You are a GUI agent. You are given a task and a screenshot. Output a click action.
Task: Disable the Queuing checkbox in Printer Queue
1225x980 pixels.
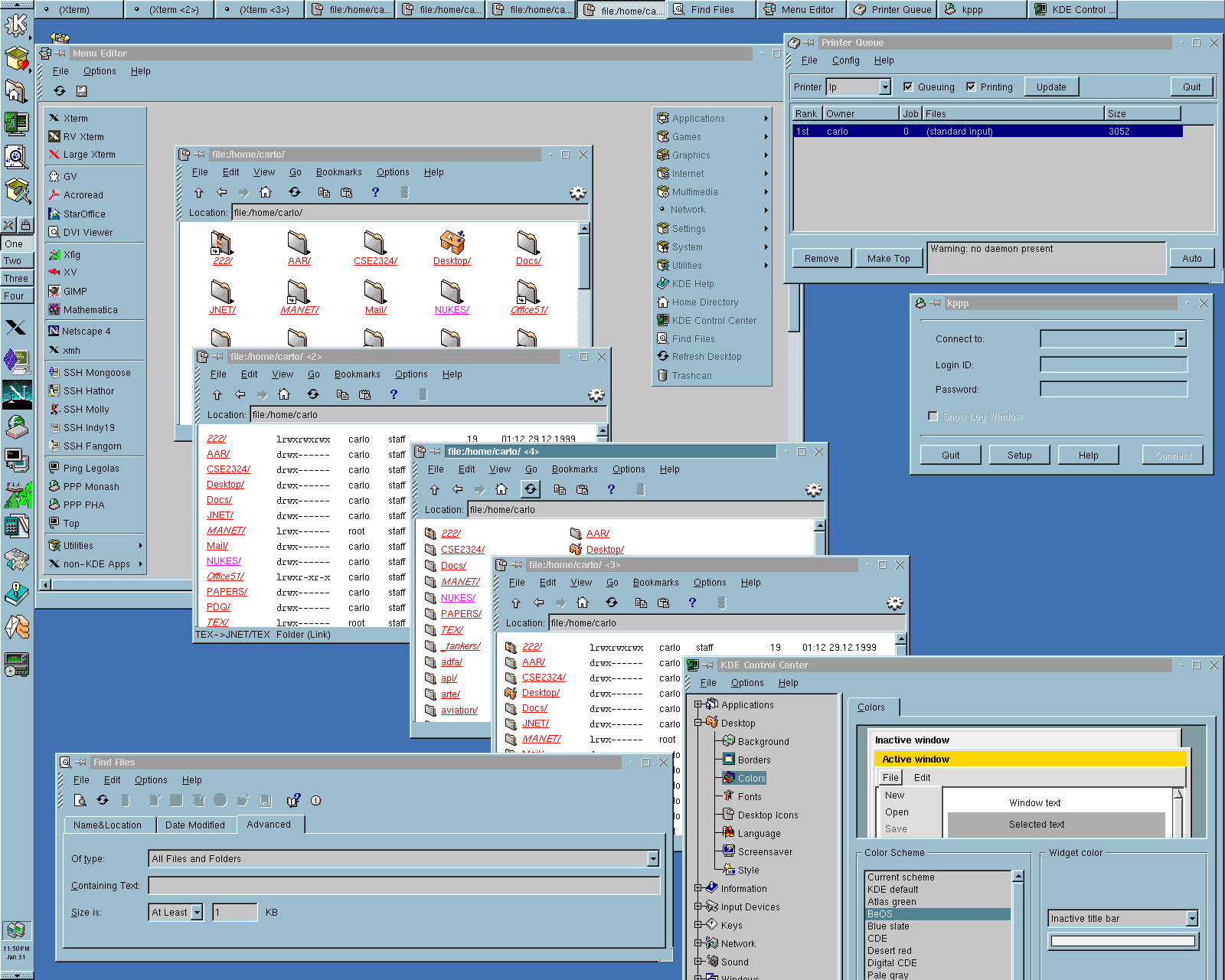pyautogui.click(x=908, y=87)
